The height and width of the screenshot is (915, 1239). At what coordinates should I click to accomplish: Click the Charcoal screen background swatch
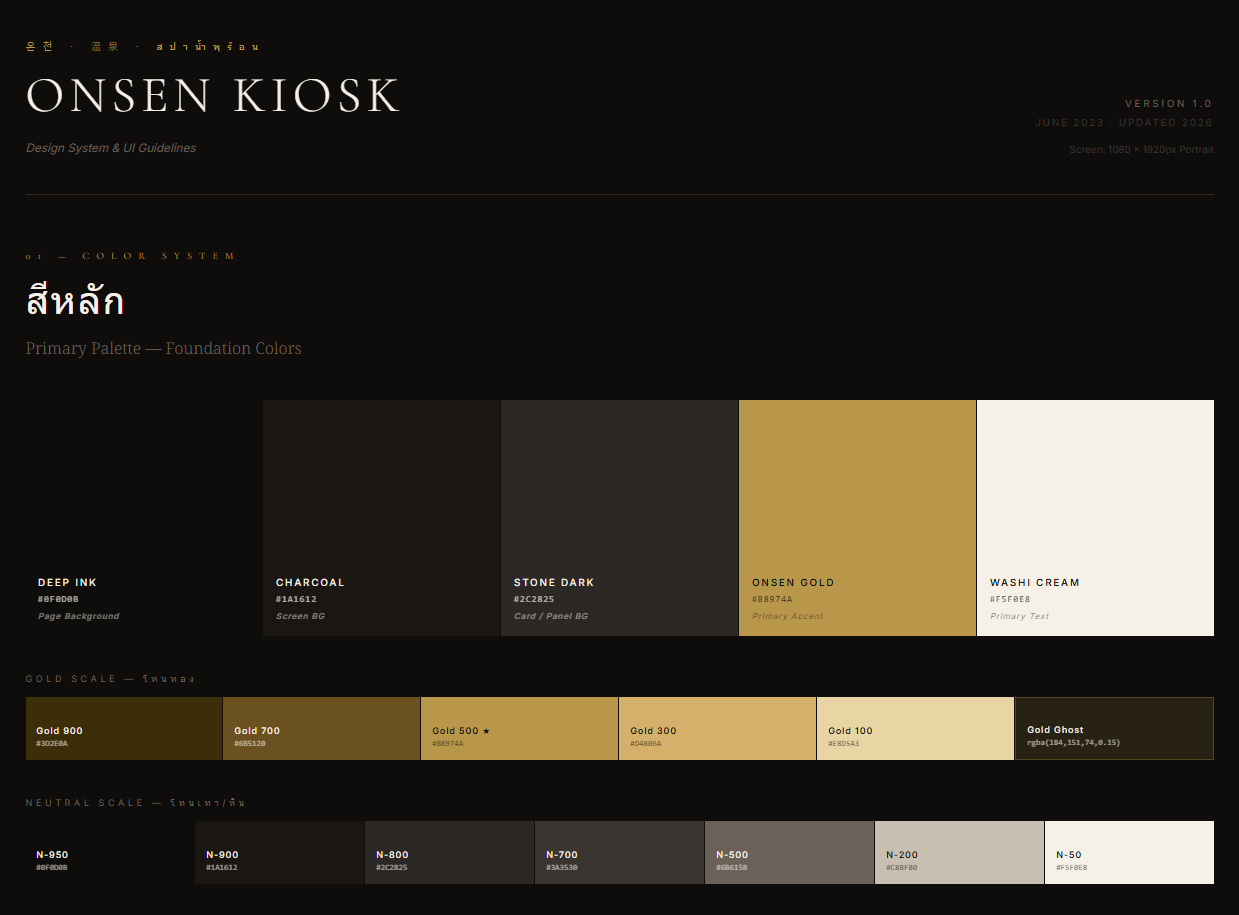click(381, 518)
